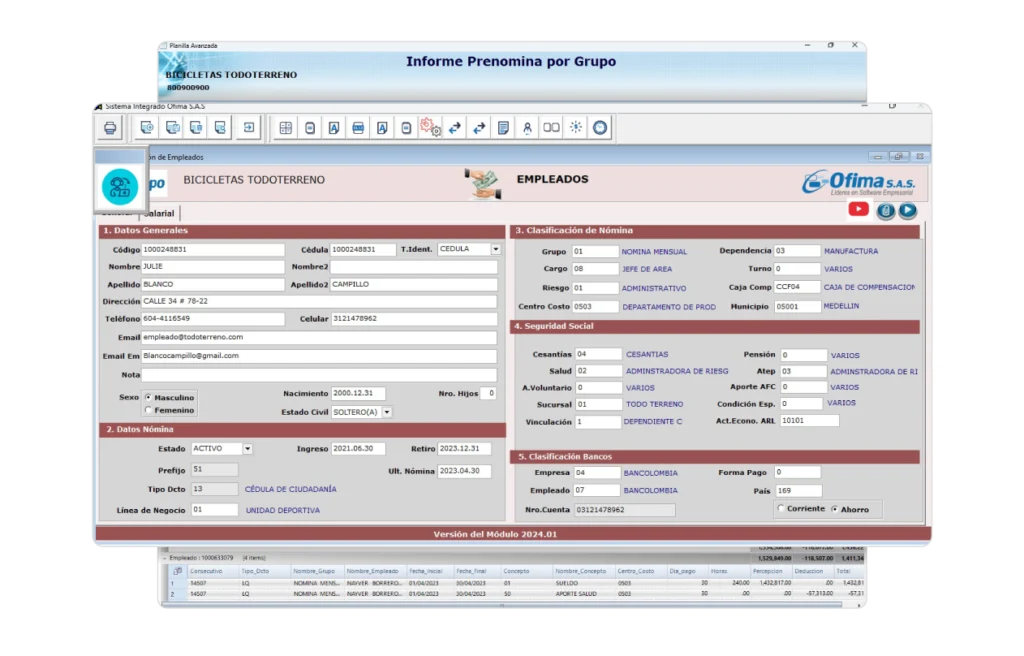Click the person icon in the toolbar
This screenshot has height=656, width=1024.
click(x=527, y=128)
